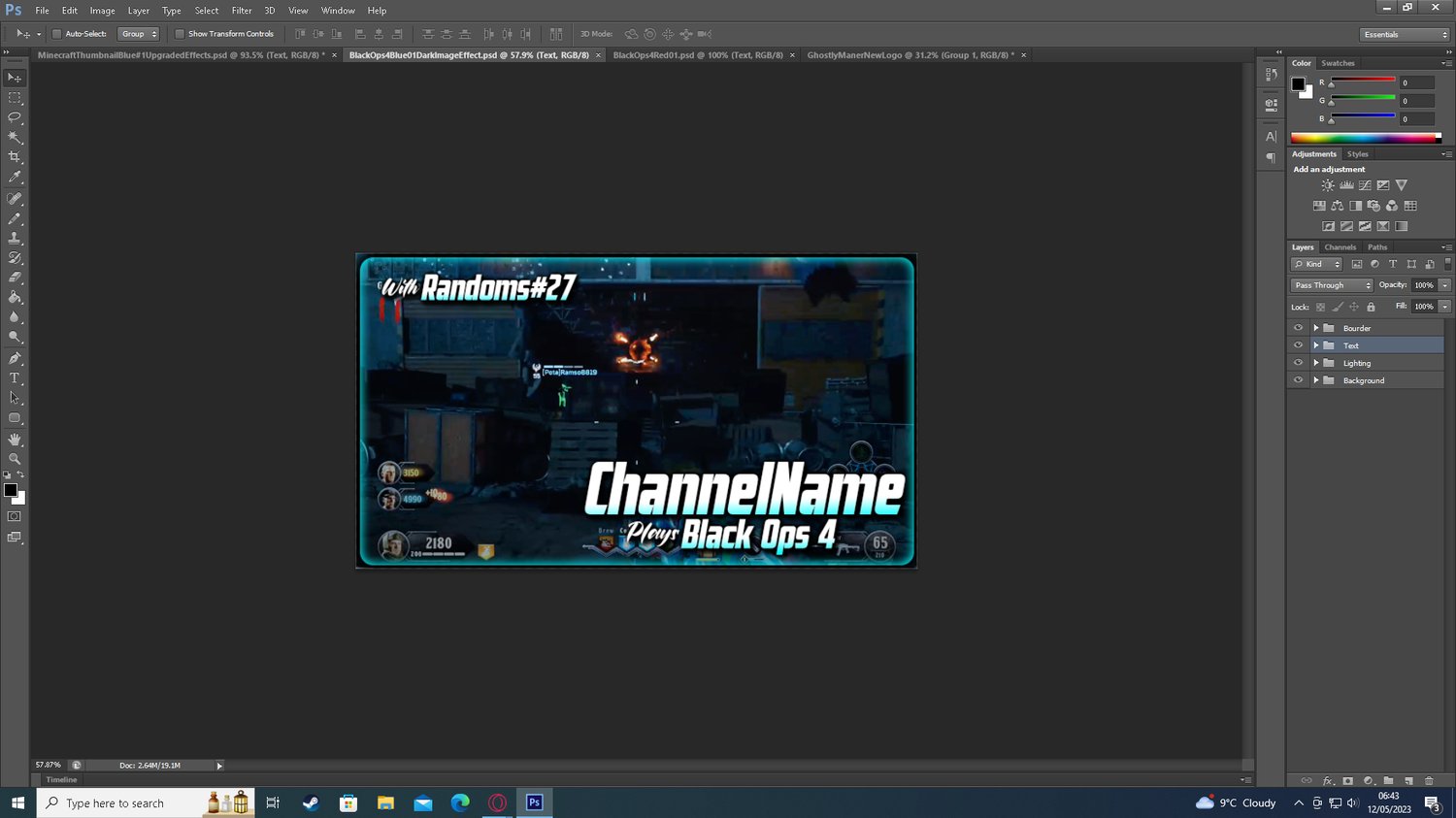Select the Pen tool
The height and width of the screenshot is (818, 1456).
15,359
